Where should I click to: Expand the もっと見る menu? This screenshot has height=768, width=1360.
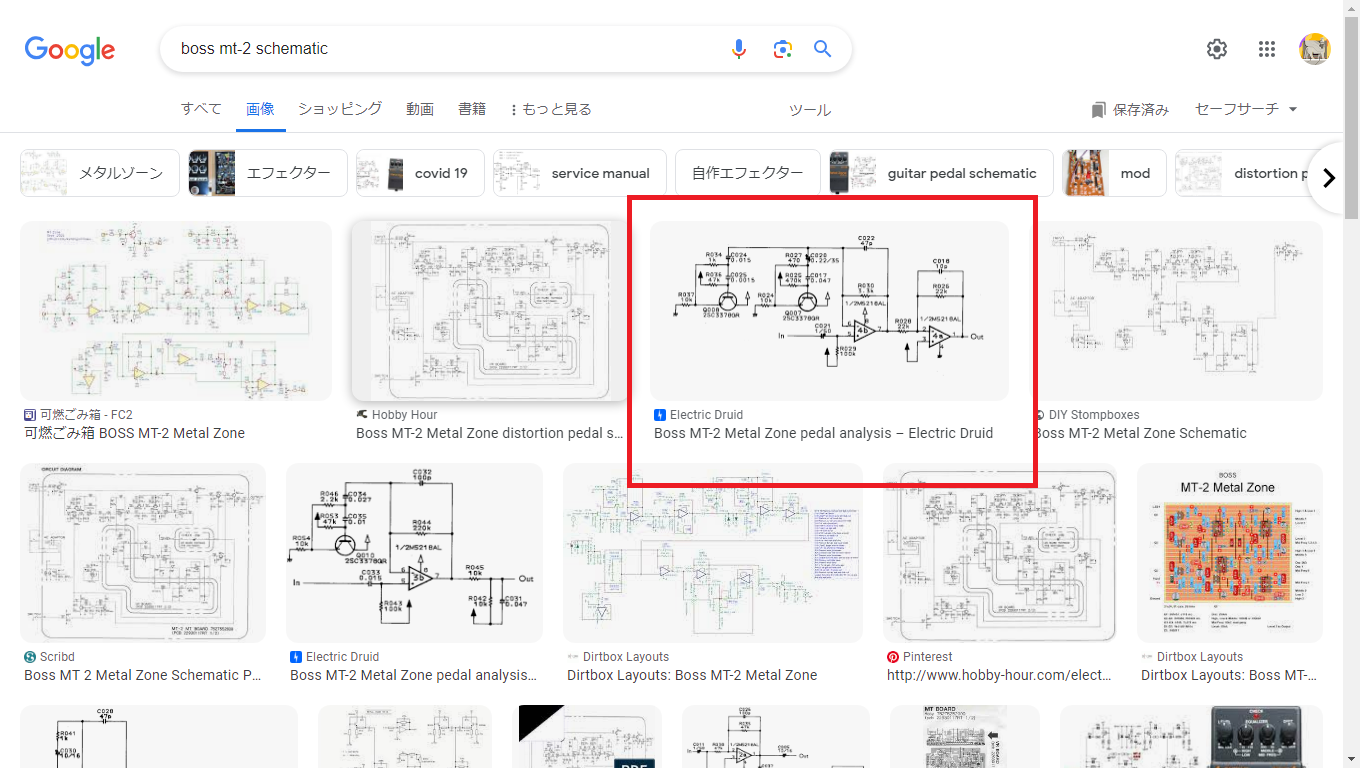click(x=551, y=109)
